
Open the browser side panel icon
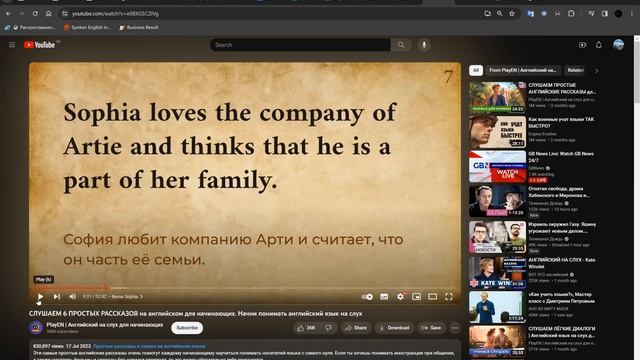(604, 13)
